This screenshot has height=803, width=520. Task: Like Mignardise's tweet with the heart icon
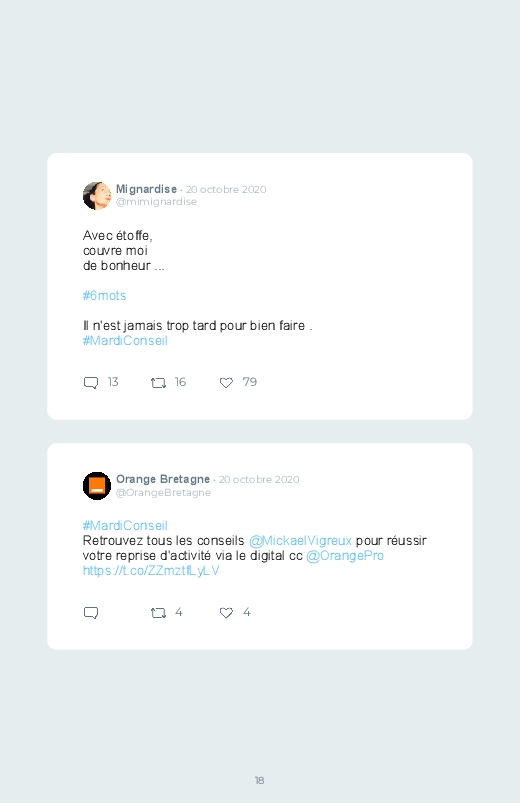pos(226,383)
